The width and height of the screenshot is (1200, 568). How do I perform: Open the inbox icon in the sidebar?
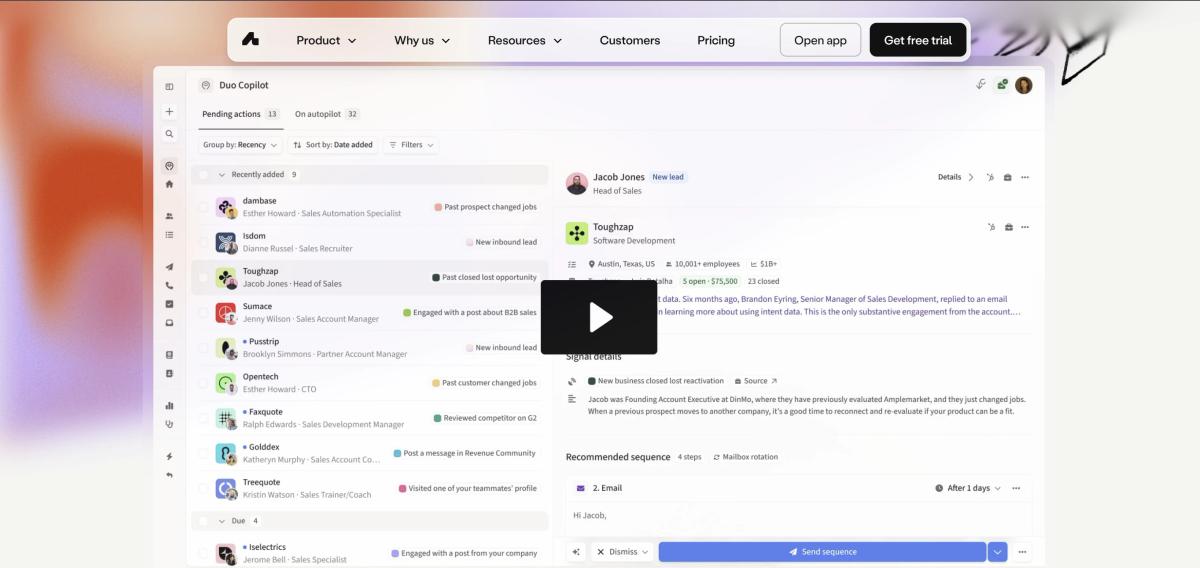pyautogui.click(x=169, y=323)
